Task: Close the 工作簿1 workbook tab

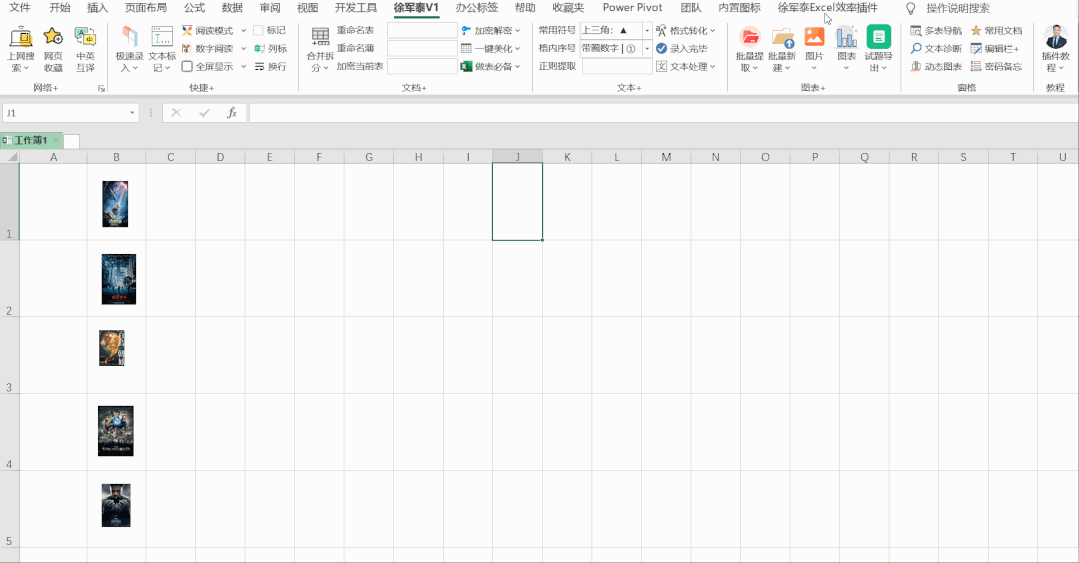Action: (x=56, y=140)
